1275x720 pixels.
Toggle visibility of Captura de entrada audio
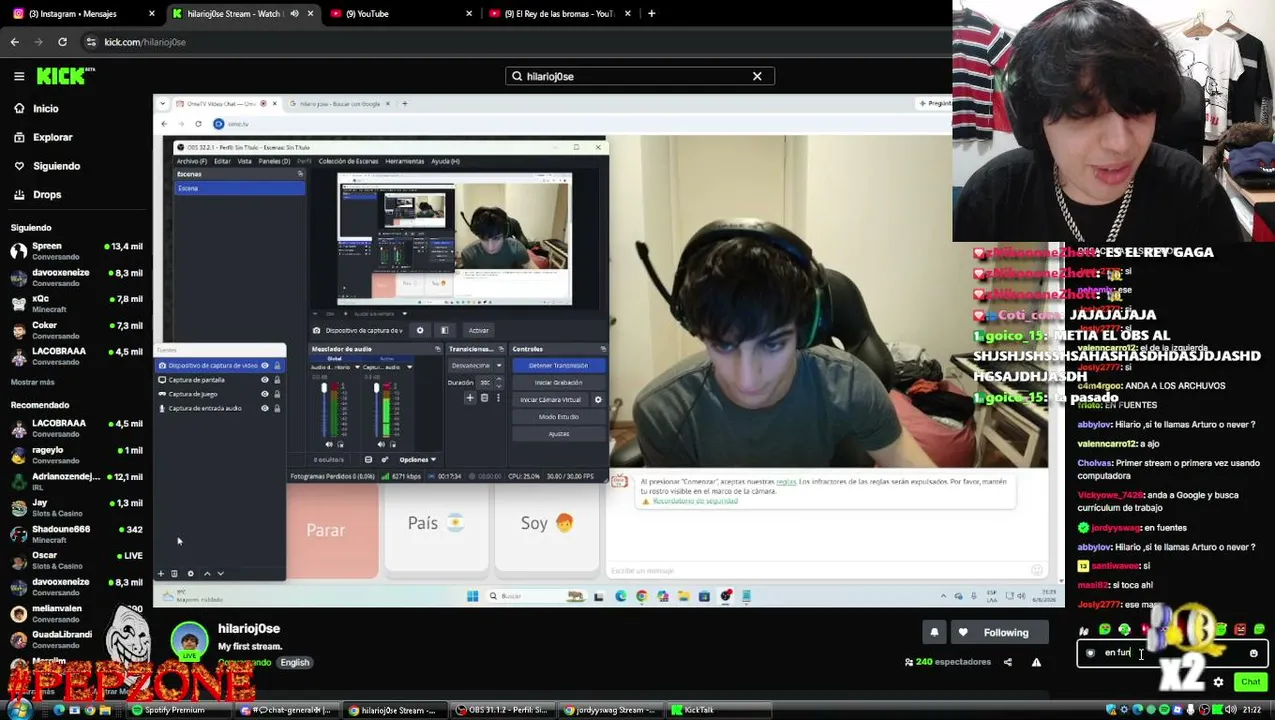pos(265,408)
